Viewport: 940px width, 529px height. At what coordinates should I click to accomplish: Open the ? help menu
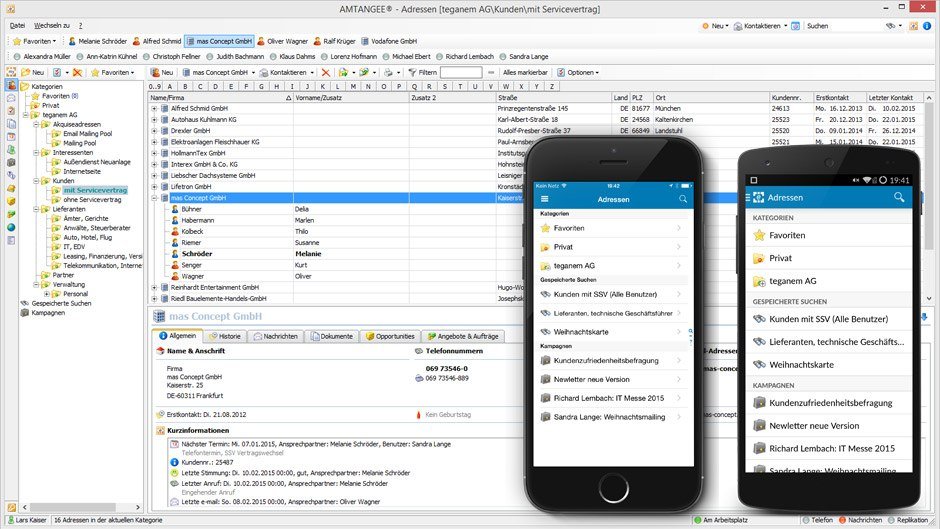[80, 25]
